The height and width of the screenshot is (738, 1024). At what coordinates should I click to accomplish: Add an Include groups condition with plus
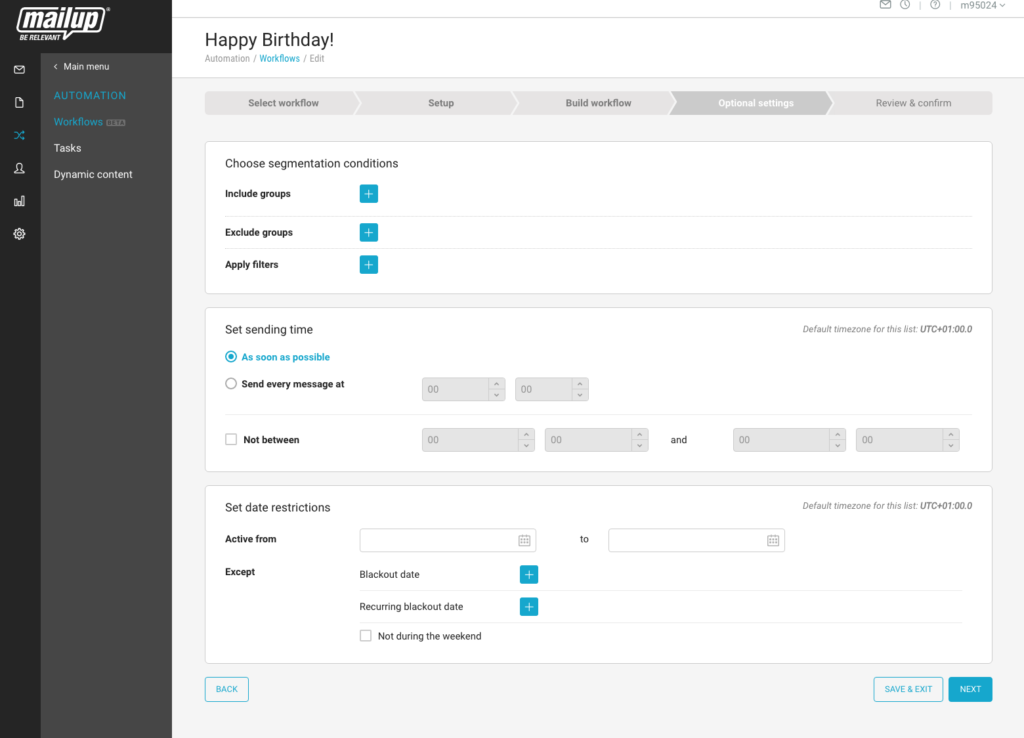(x=368, y=194)
